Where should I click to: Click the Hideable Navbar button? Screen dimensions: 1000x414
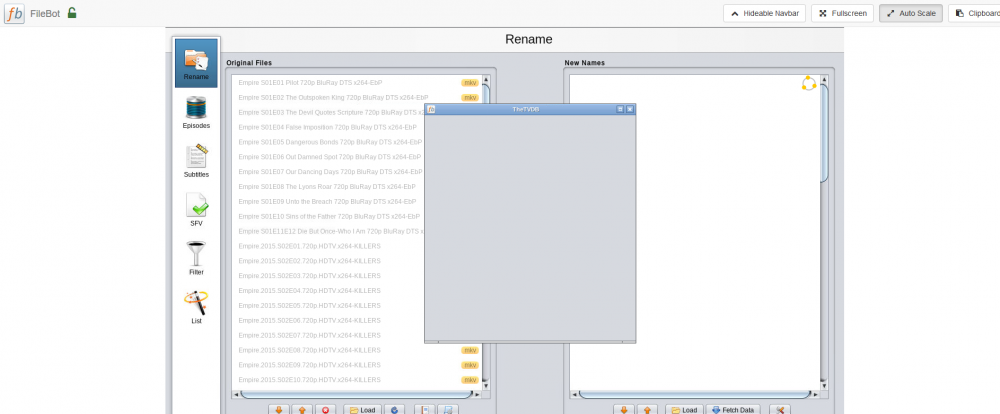765,13
